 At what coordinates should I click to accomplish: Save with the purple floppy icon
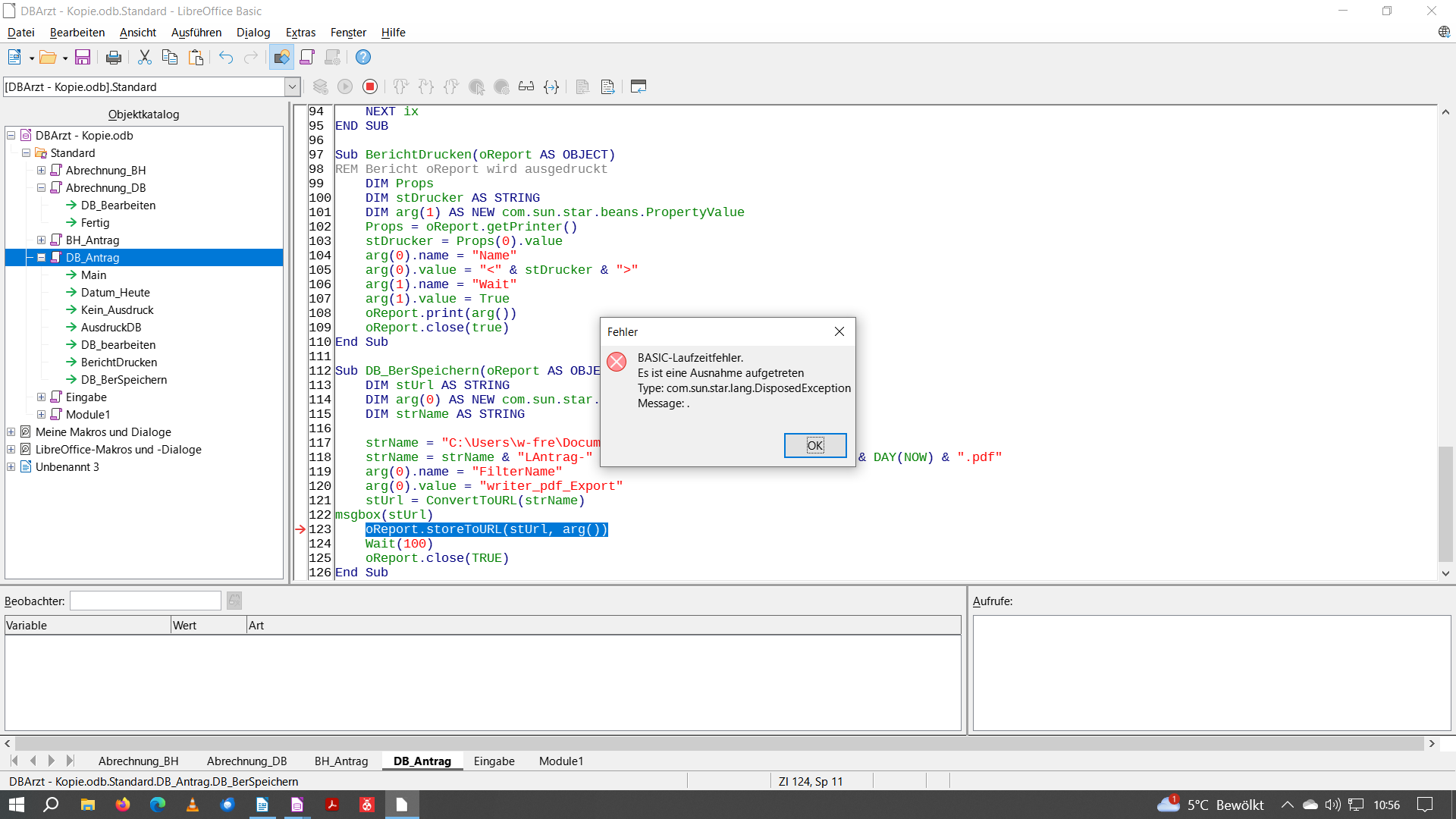point(83,57)
